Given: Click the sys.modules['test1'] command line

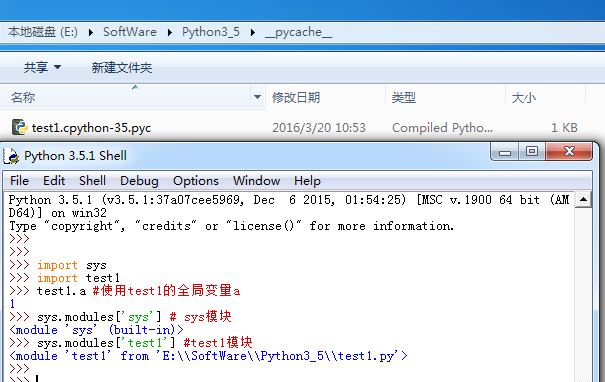Looking at the screenshot, I should coord(131,343).
